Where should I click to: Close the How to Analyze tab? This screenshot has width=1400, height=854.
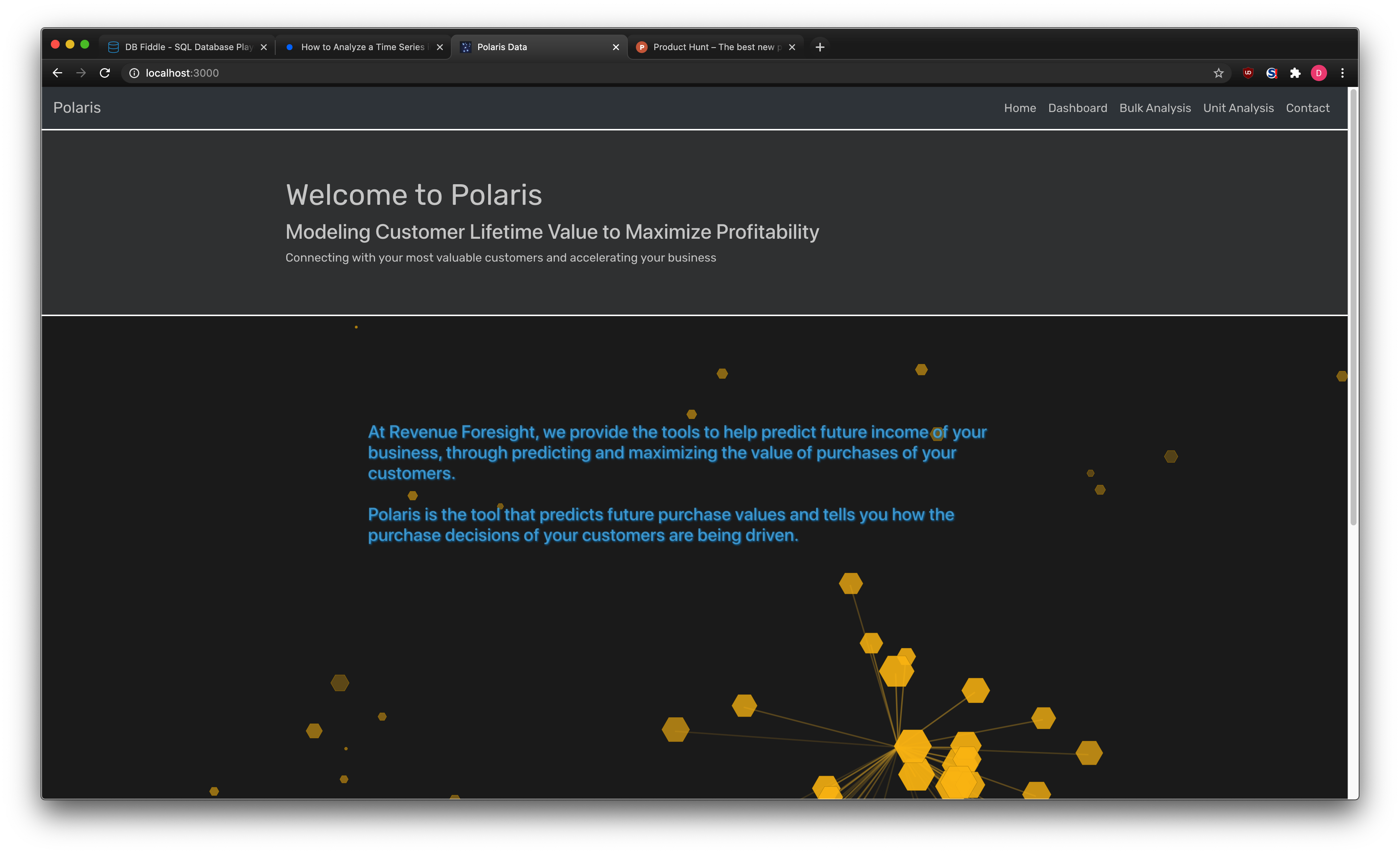point(439,47)
